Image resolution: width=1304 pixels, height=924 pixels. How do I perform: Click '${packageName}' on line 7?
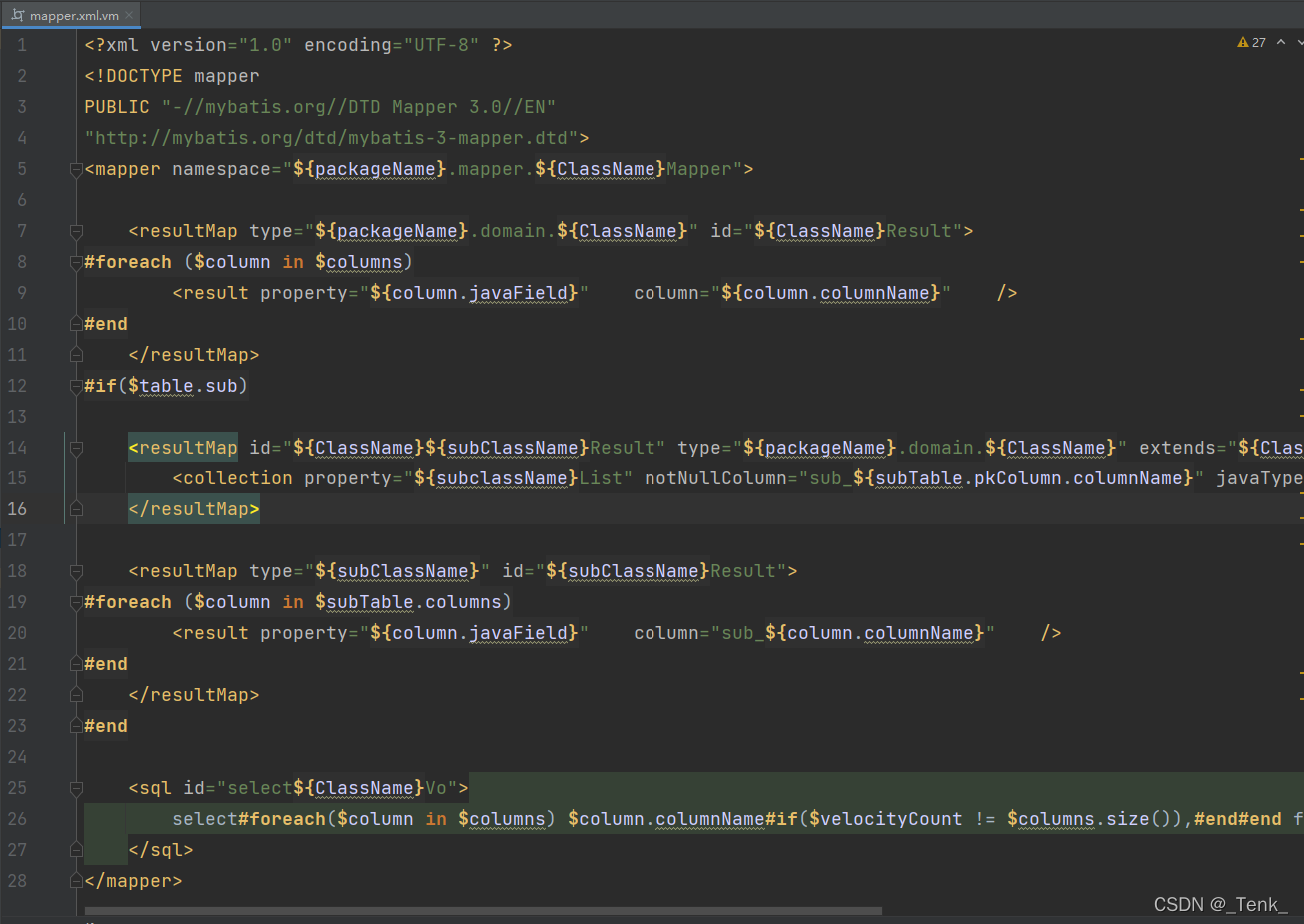tap(392, 231)
